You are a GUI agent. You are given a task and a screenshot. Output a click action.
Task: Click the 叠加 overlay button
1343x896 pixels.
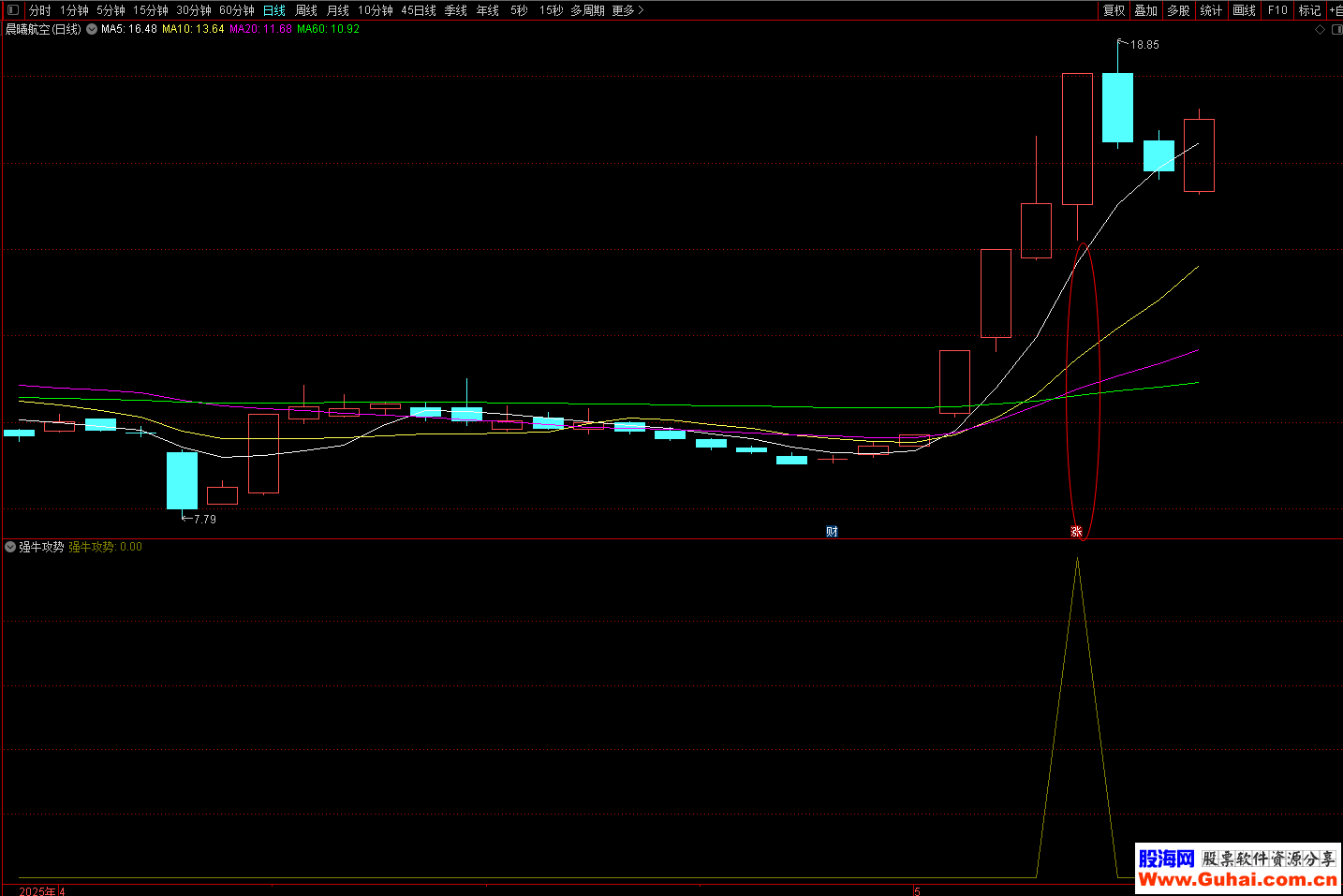click(x=1146, y=10)
